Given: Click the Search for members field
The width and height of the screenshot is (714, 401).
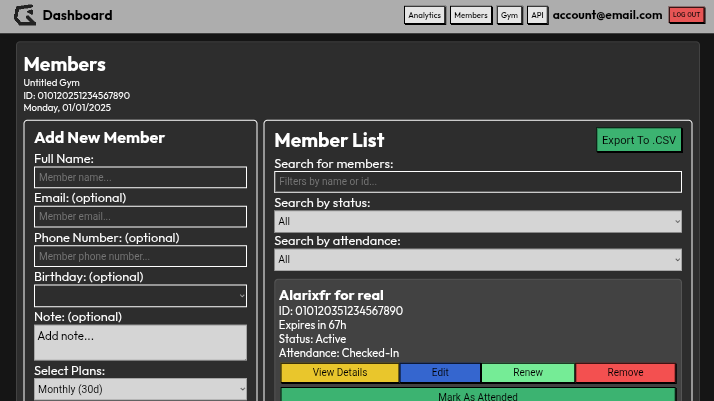Looking at the screenshot, I should pyautogui.click(x=478, y=182).
